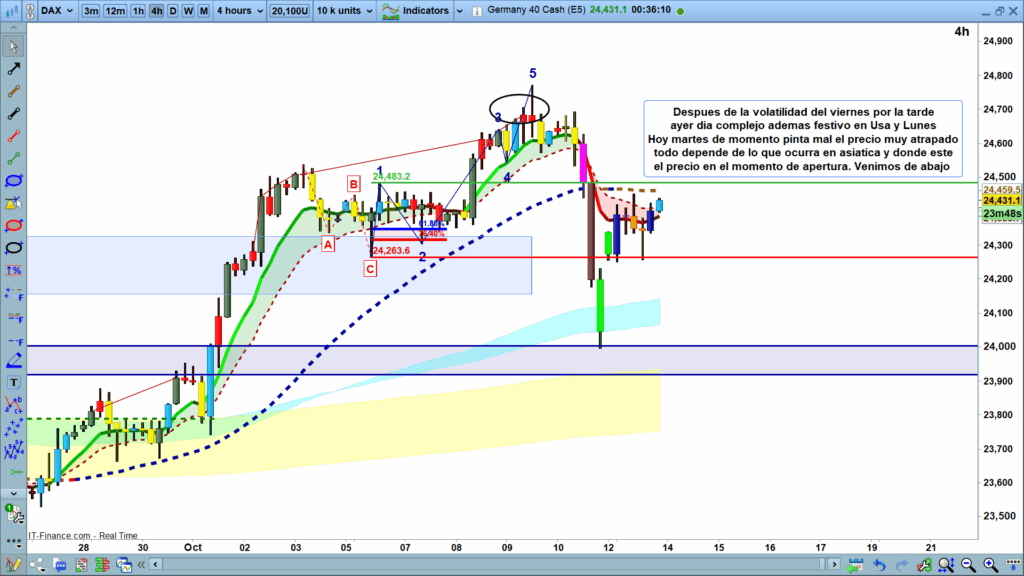This screenshot has height=576, width=1024.
Task: Toggle the Weekly (W) timeframe
Action: coord(188,10)
